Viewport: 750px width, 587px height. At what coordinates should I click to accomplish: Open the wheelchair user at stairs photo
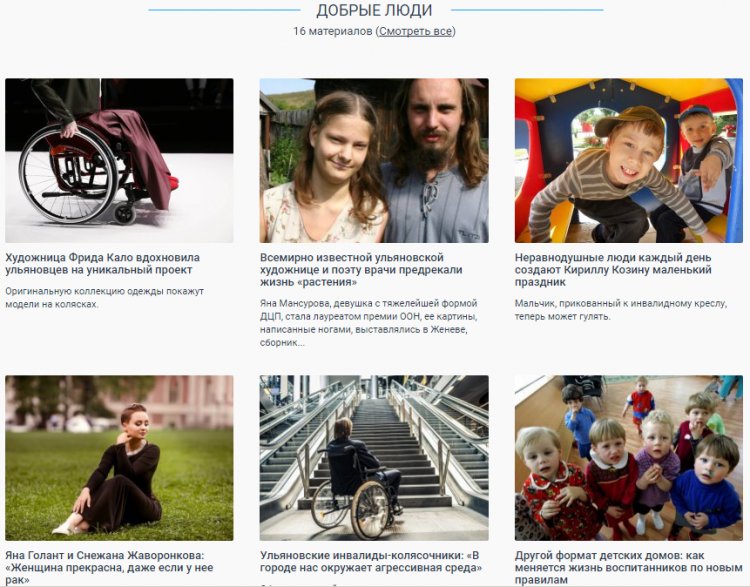pos(374,458)
